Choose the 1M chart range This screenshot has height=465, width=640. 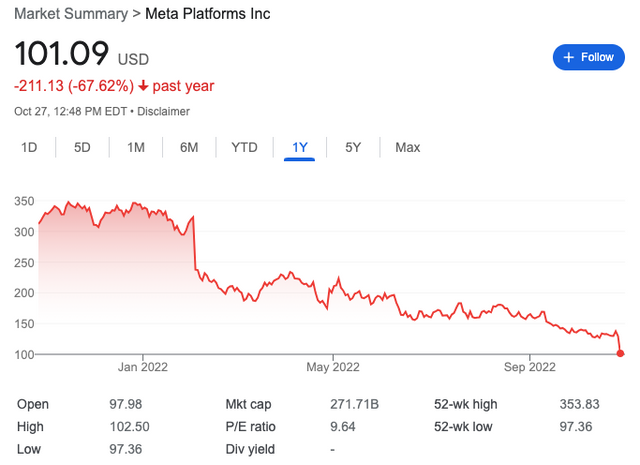136,148
